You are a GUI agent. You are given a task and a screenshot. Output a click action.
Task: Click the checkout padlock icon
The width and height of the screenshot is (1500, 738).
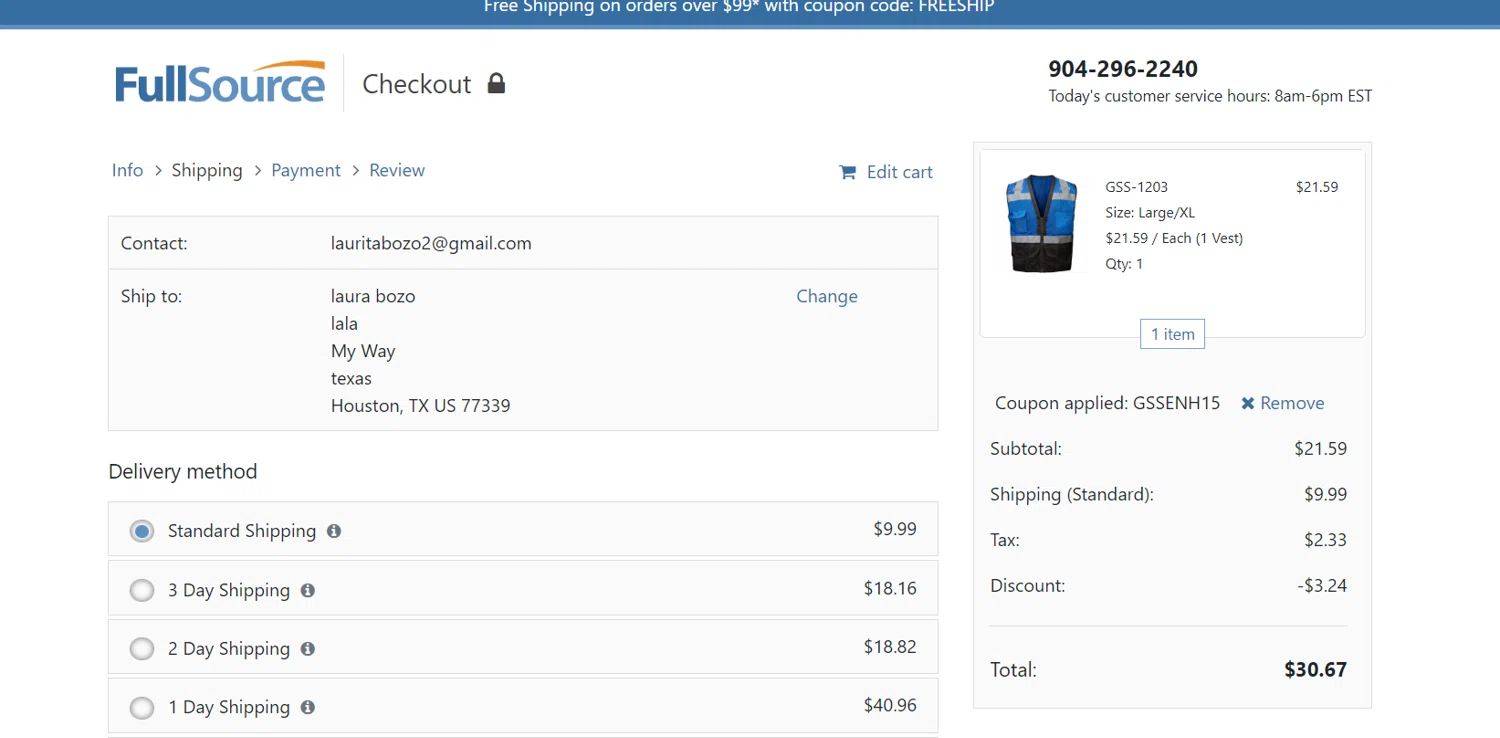(x=496, y=83)
